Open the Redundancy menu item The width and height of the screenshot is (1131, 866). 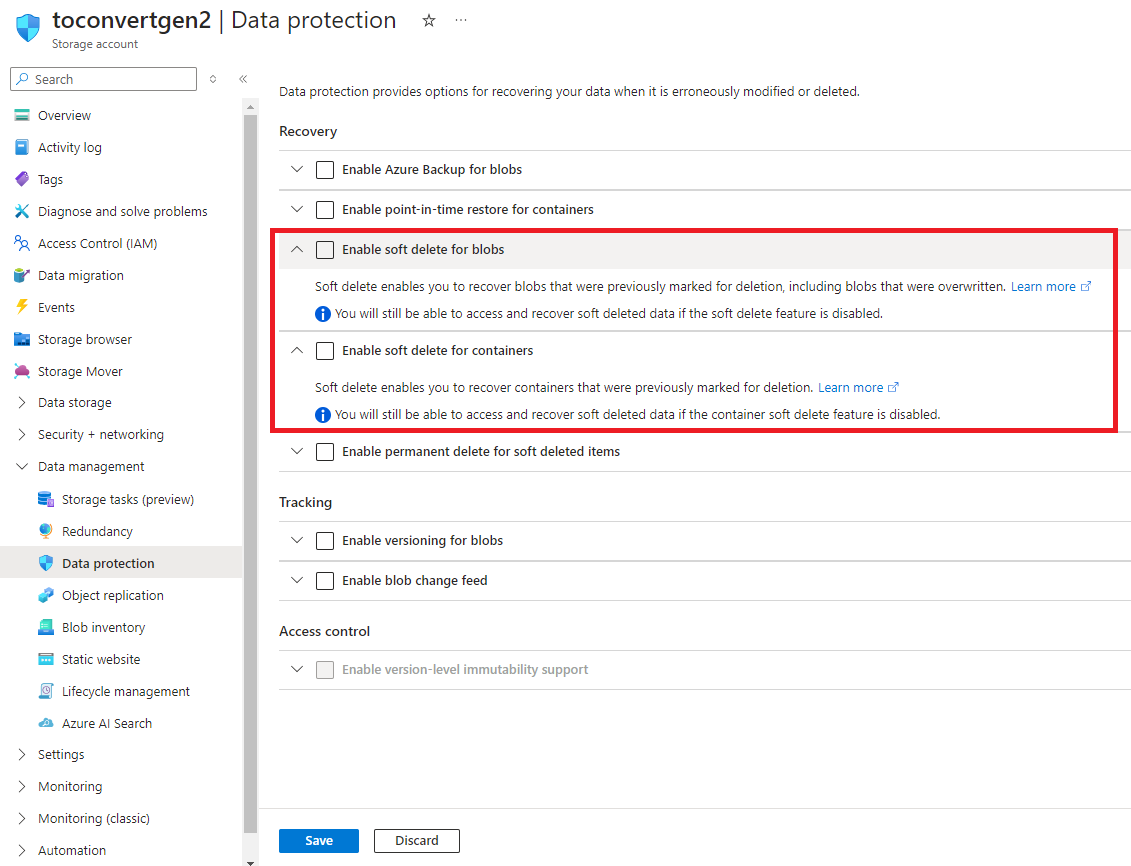pos(97,531)
